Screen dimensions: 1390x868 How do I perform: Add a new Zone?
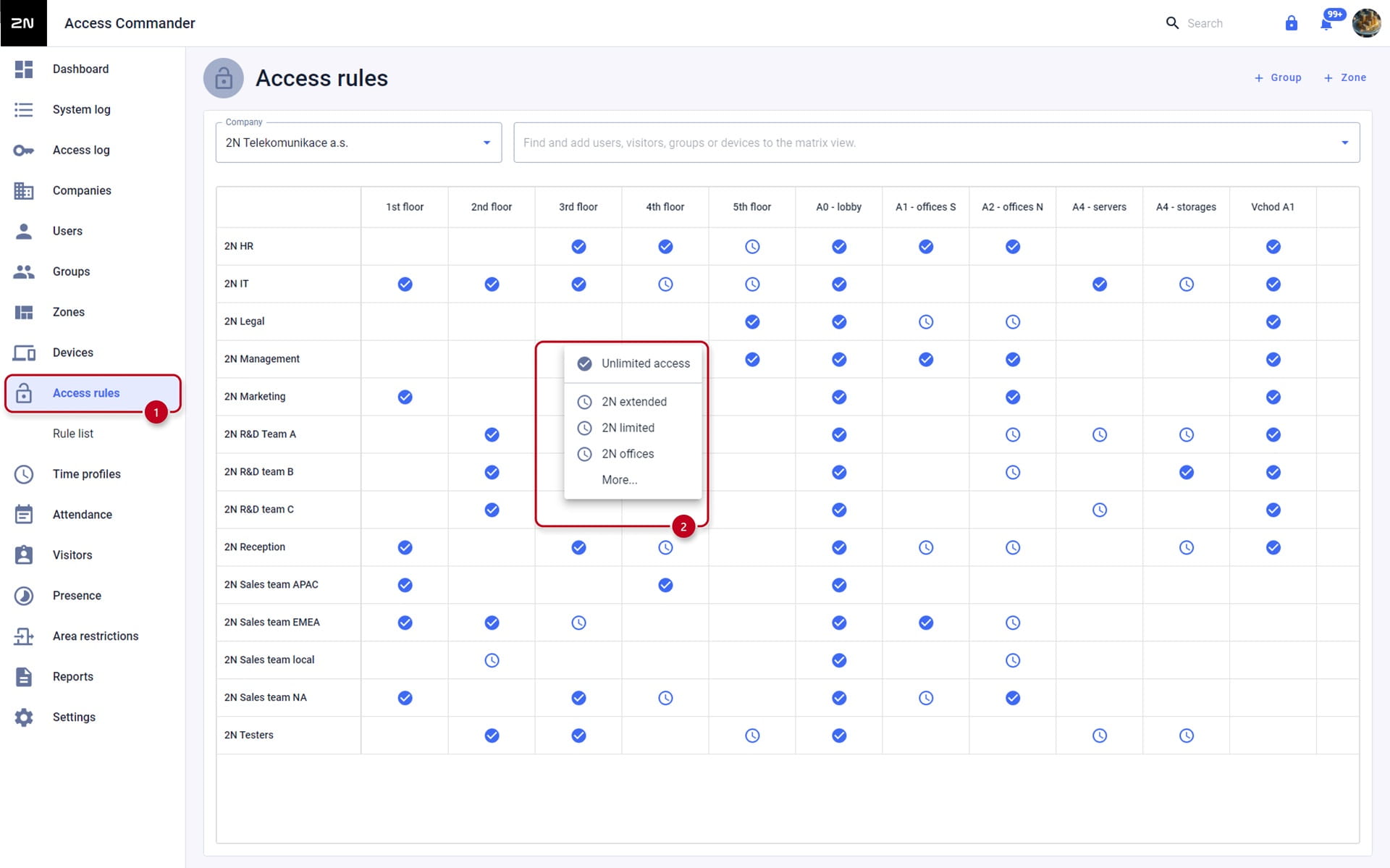(x=1345, y=77)
